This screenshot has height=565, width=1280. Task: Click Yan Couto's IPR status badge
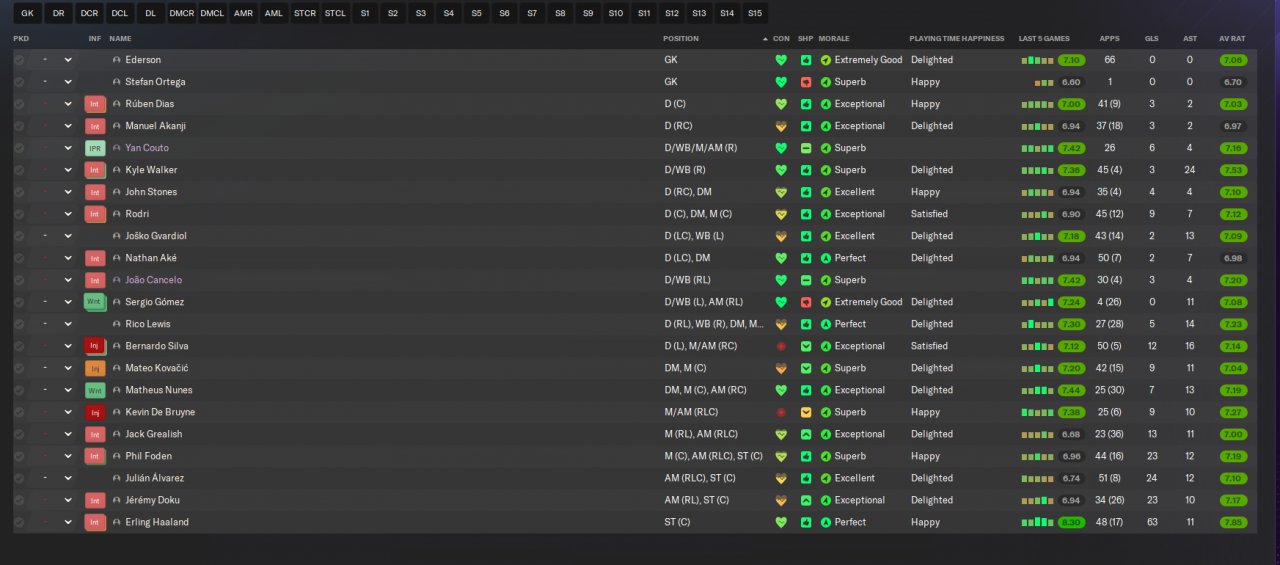tap(95, 148)
